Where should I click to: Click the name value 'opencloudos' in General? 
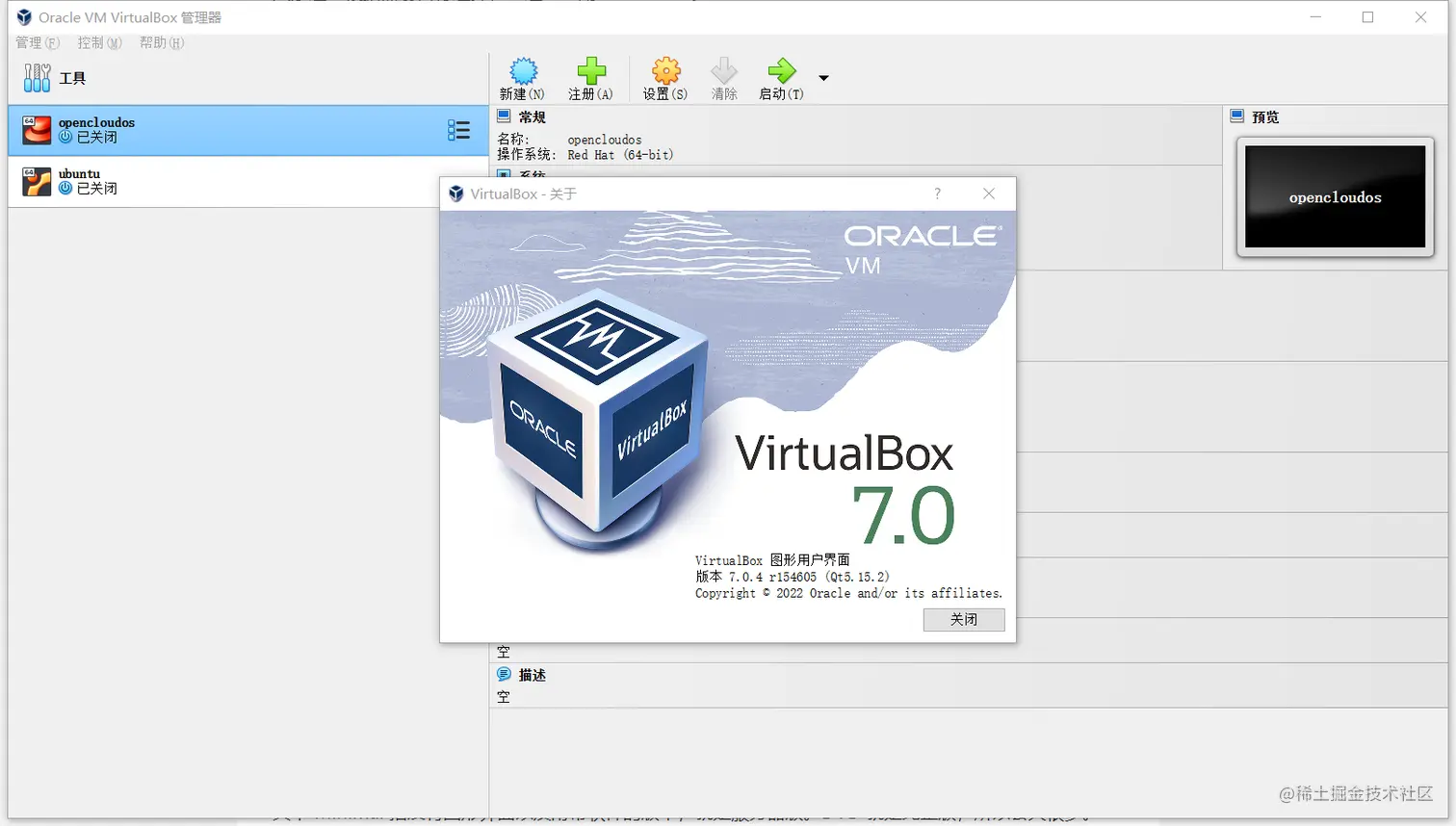pos(605,140)
